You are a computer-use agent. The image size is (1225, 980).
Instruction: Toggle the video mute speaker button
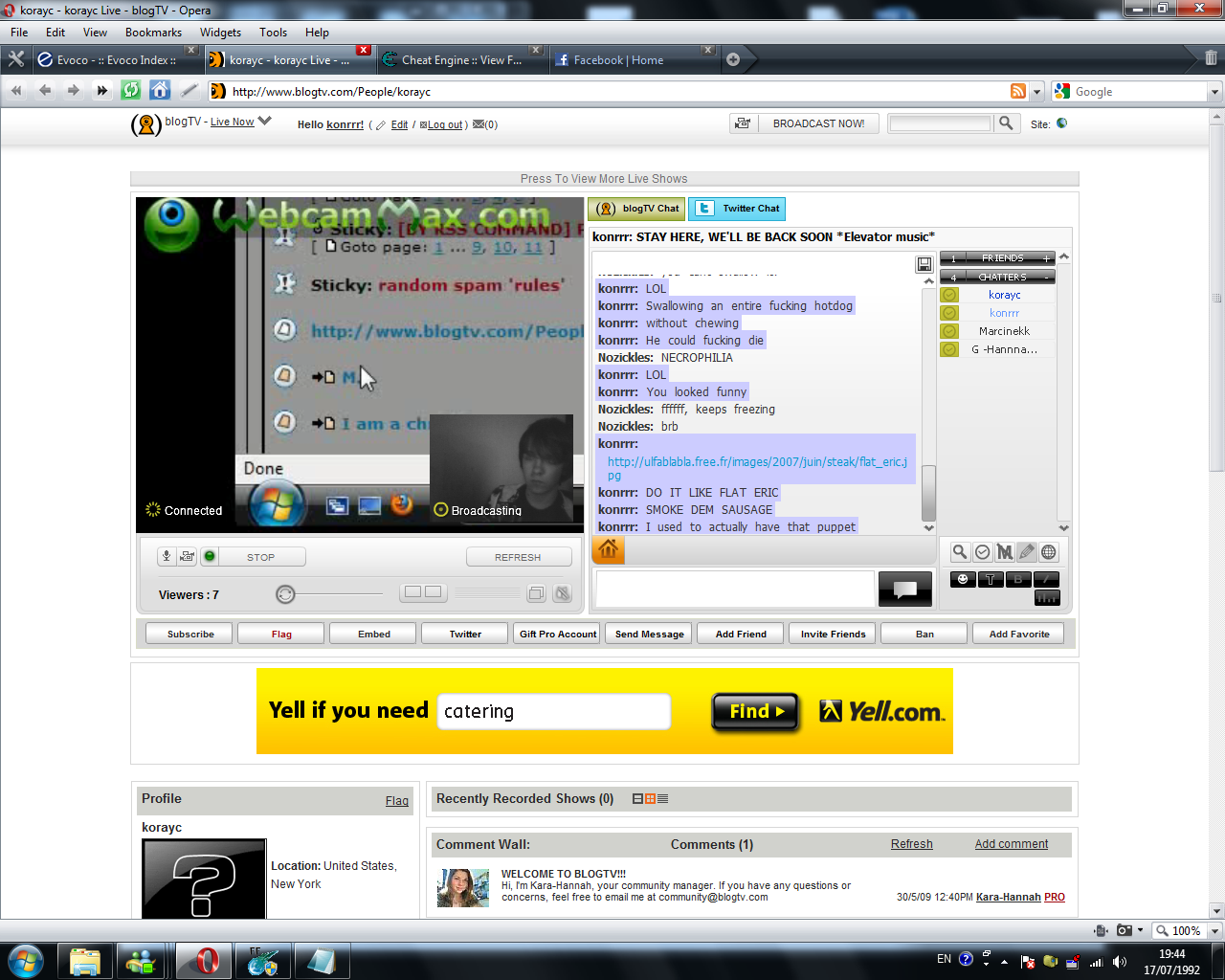coord(563,593)
